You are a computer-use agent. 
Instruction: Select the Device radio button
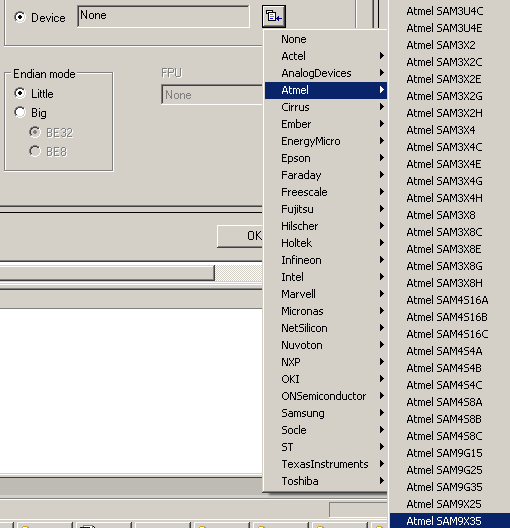point(20,17)
